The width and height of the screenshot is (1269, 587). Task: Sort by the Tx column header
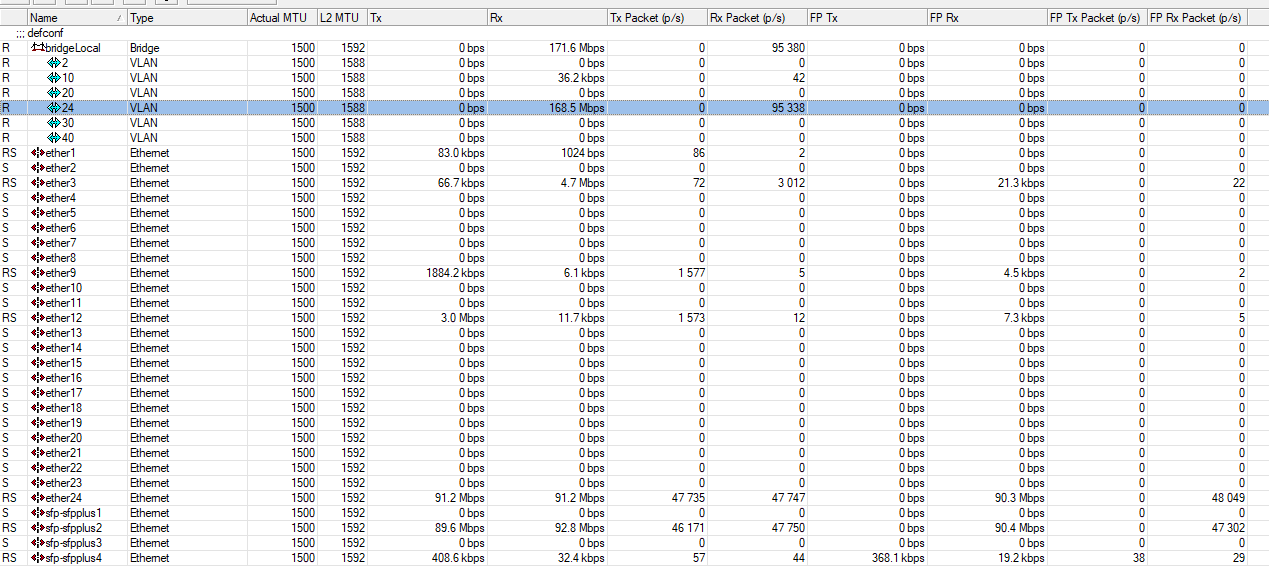click(427, 18)
